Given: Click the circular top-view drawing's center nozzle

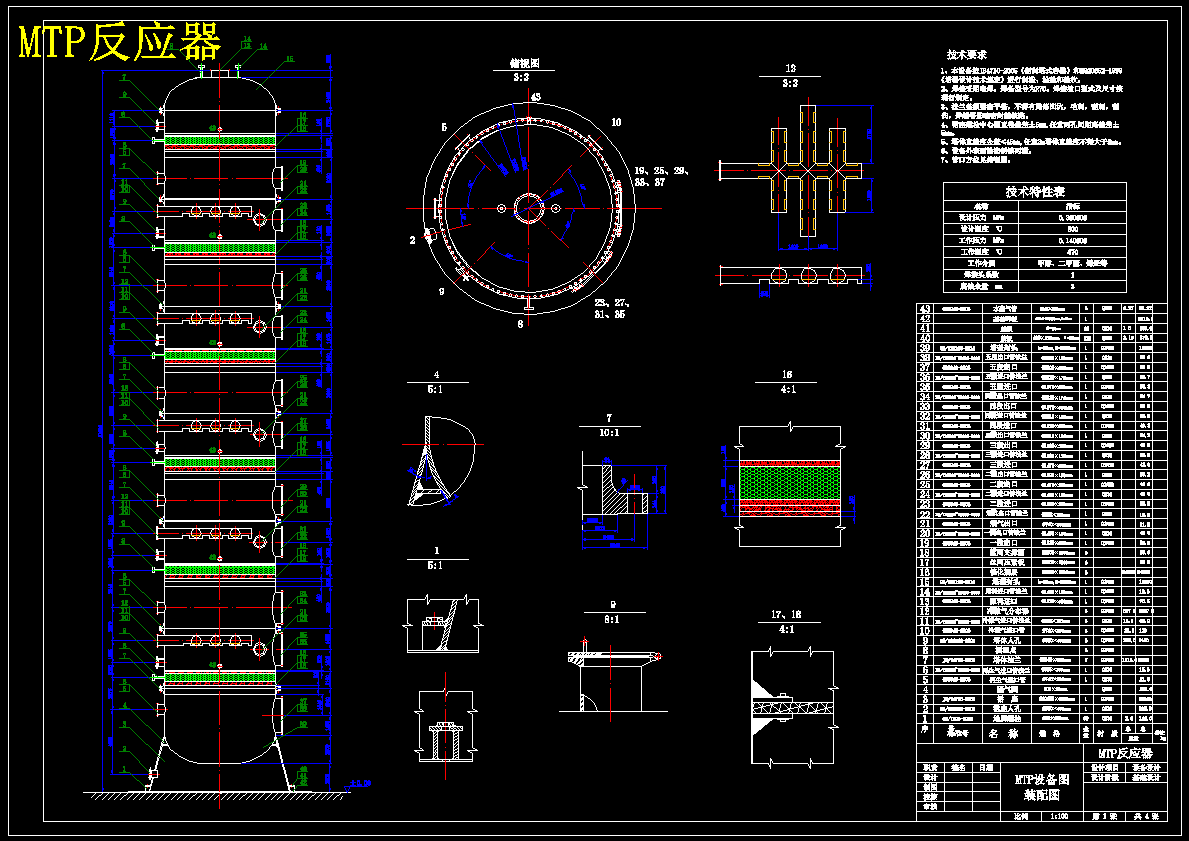Looking at the screenshot, I should 529,208.
